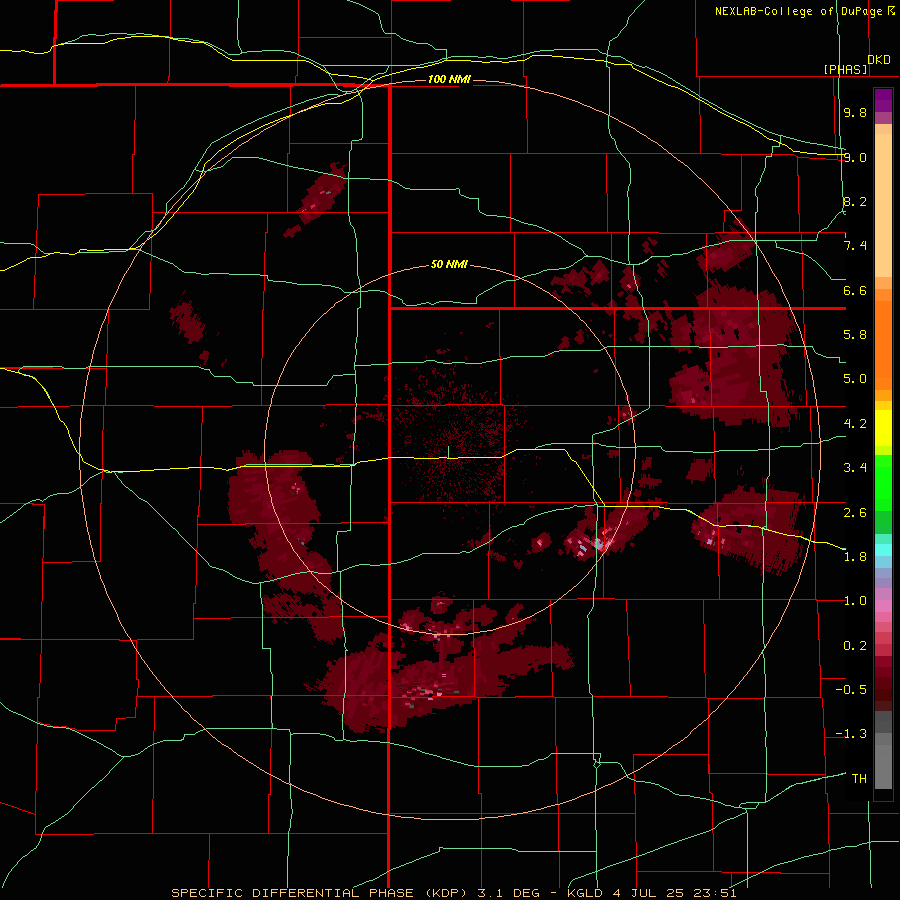Screen dimensions: 900x900
Task: Select the 5.0 scale value
Action: [855, 379]
